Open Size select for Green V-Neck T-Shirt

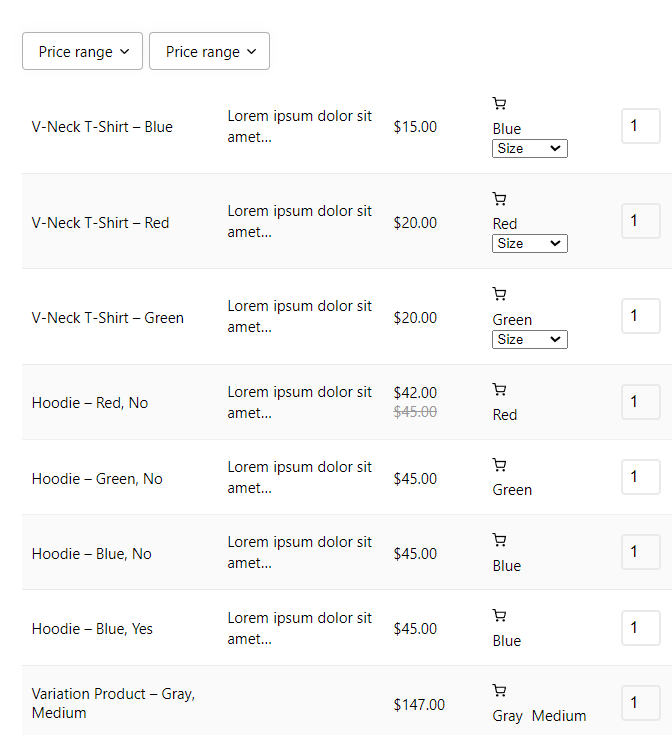(x=530, y=339)
